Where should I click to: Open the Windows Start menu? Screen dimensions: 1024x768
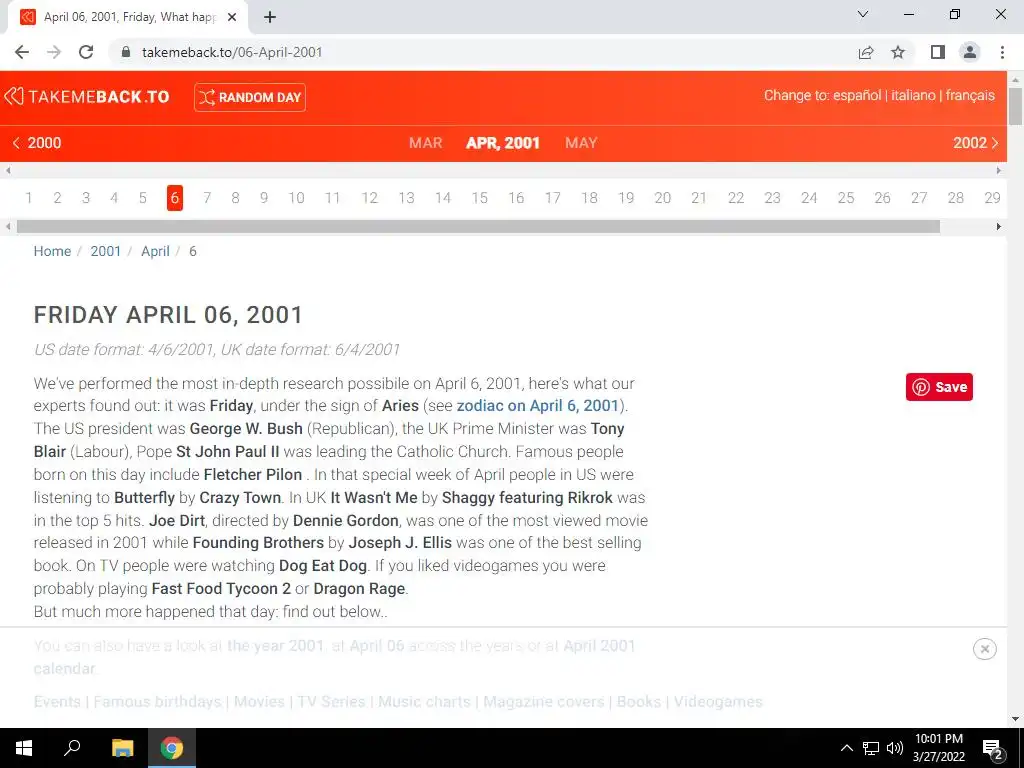pos(24,748)
